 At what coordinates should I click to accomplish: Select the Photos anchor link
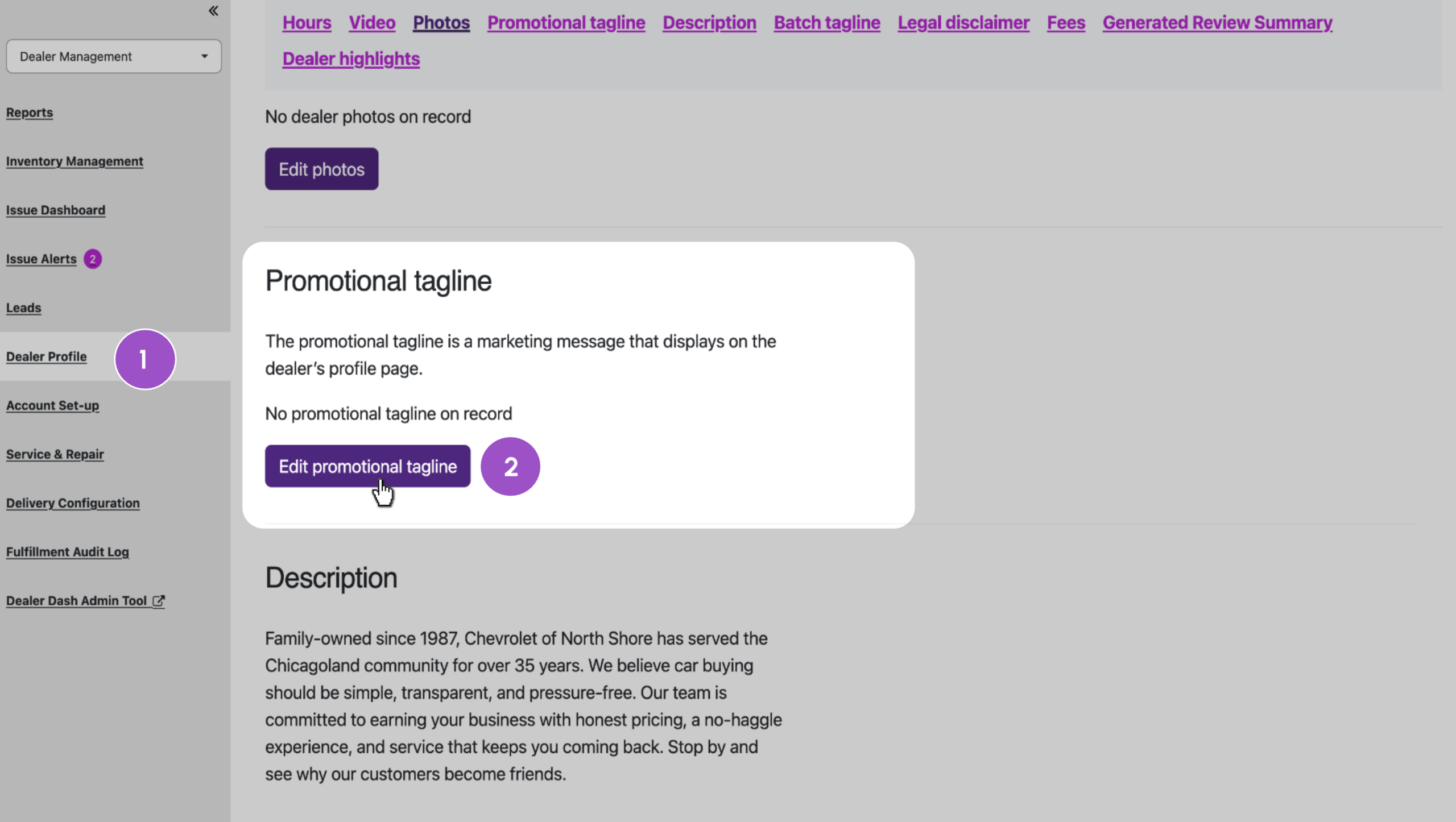coord(441,23)
